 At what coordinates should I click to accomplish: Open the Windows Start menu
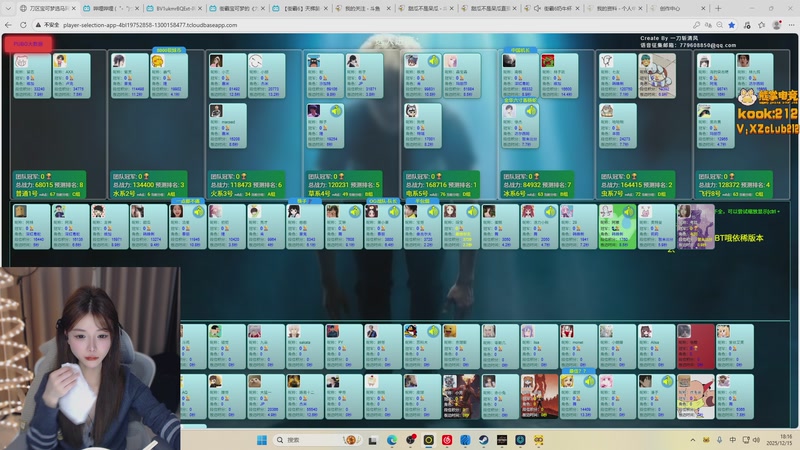(x=262, y=440)
